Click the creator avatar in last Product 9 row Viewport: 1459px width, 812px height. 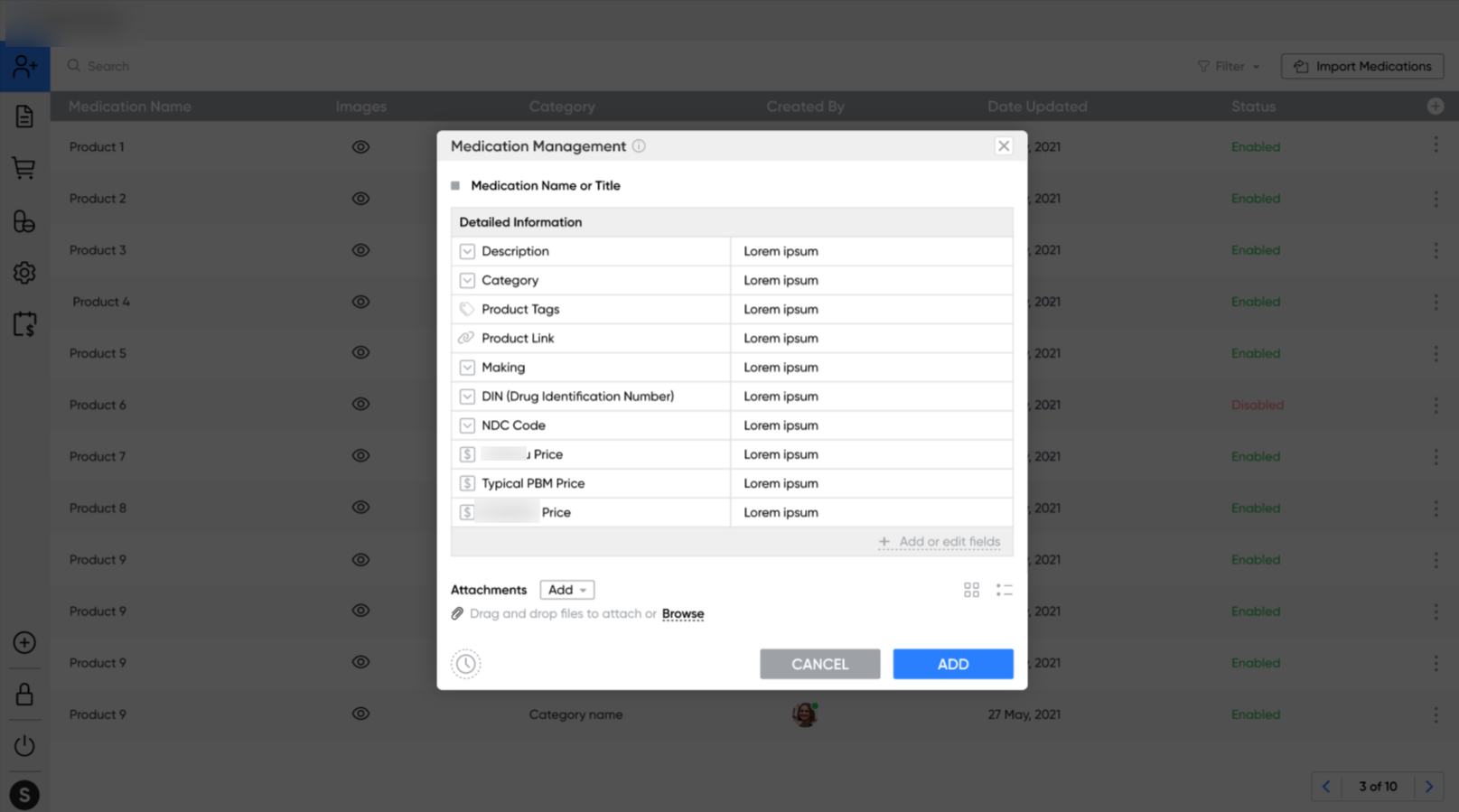805,714
